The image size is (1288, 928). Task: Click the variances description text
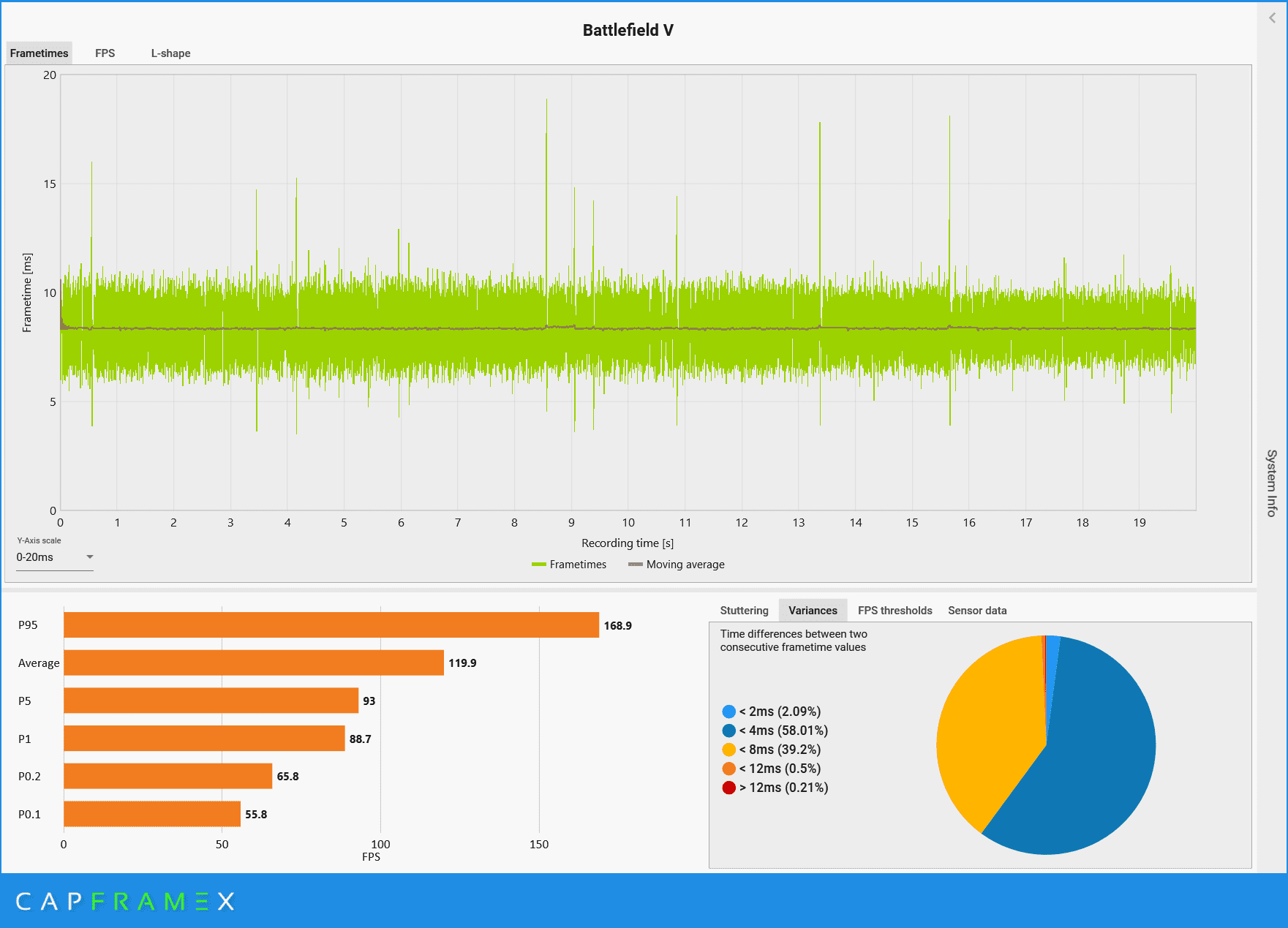[794, 641]
